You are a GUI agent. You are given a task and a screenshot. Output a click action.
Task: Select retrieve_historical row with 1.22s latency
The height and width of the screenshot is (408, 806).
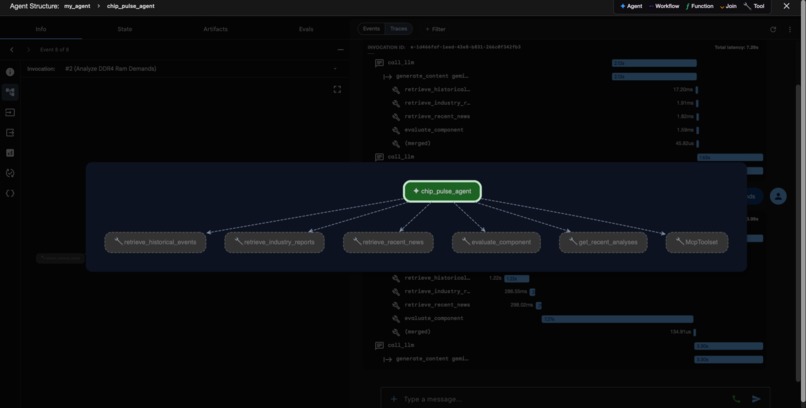564,278
